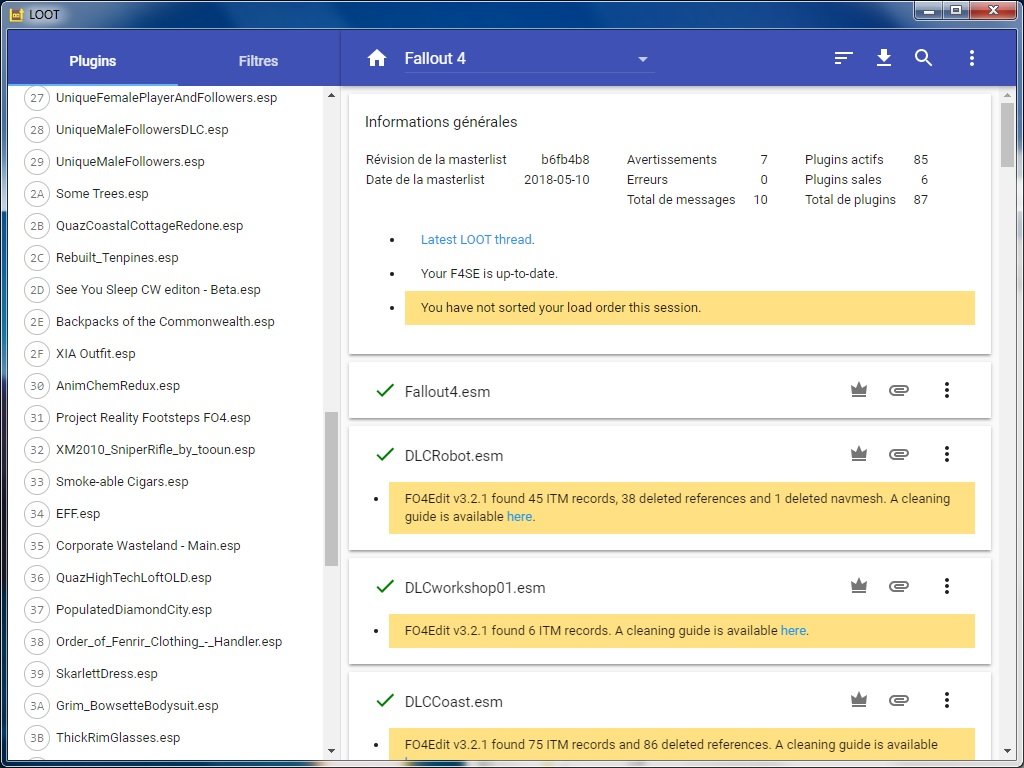
Task: Click the DLCCoast.esm card title
Action: coord(454,702)
